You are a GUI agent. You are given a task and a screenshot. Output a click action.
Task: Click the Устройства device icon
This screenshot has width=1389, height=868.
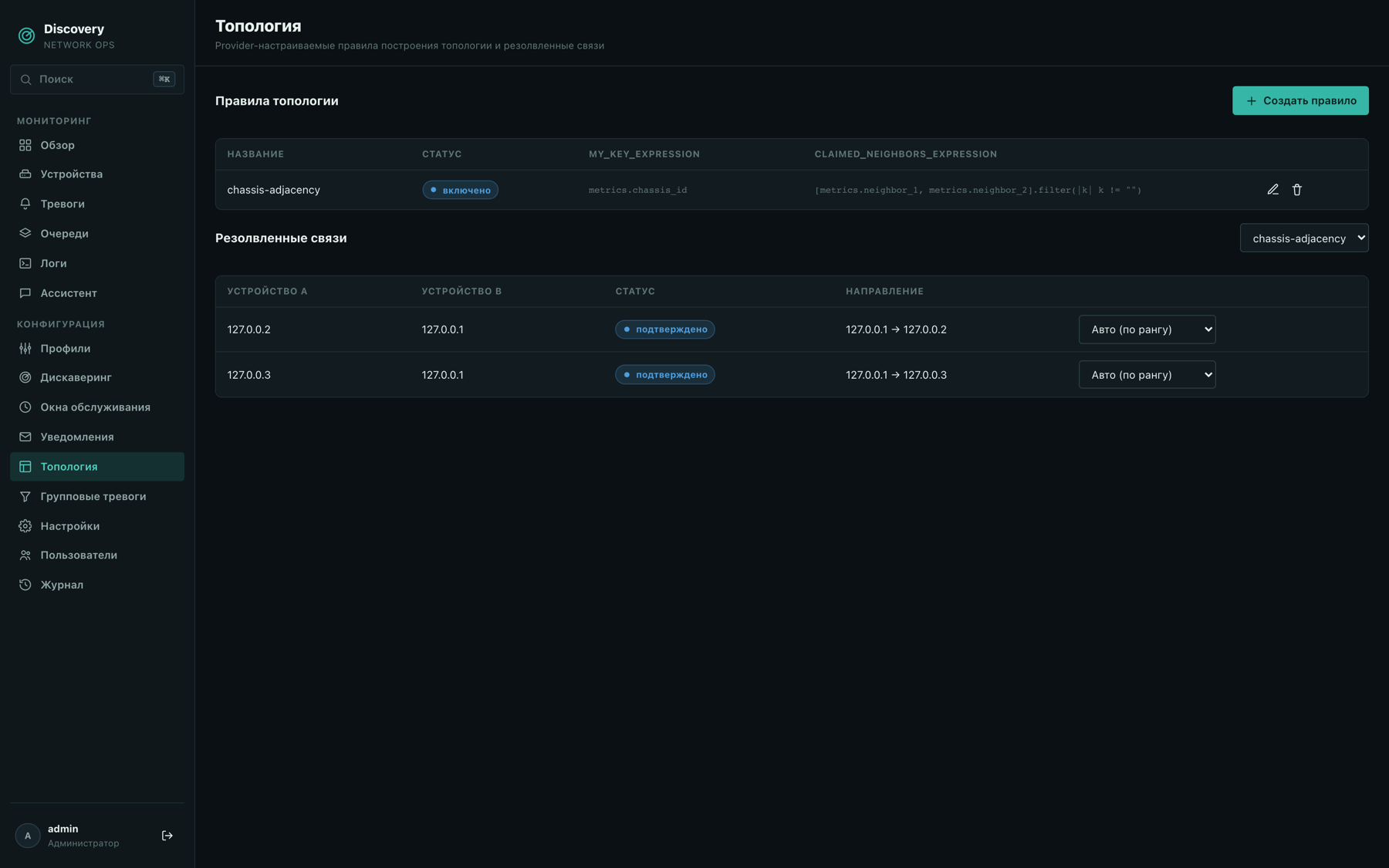pos(25,174)
